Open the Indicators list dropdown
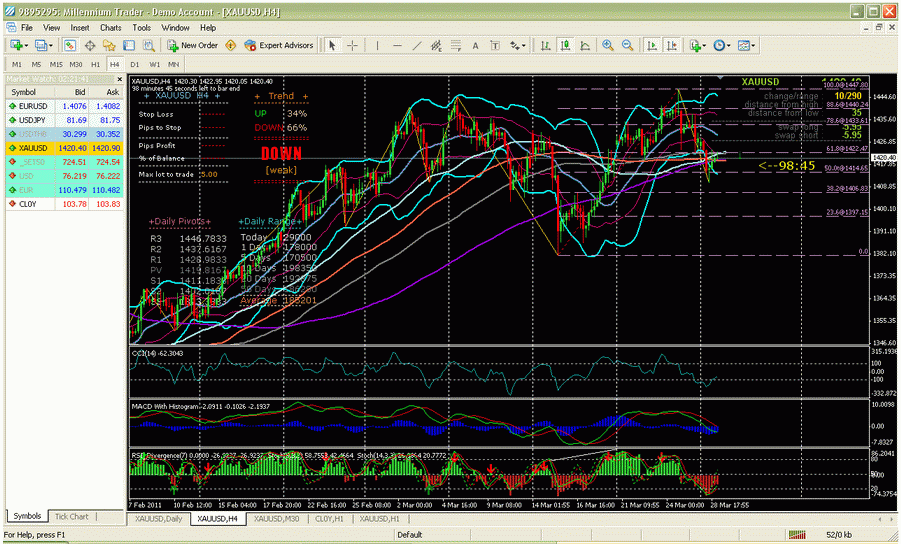 pyautogui.click(x=703, y=45)
